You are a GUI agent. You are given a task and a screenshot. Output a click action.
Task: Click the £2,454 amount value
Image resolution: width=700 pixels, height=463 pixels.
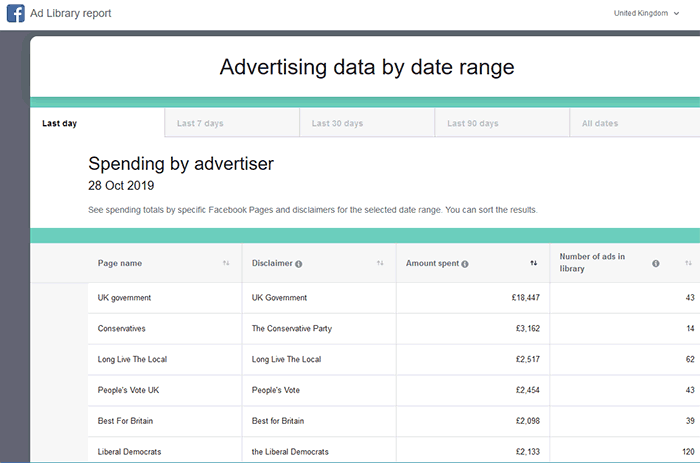528,390
